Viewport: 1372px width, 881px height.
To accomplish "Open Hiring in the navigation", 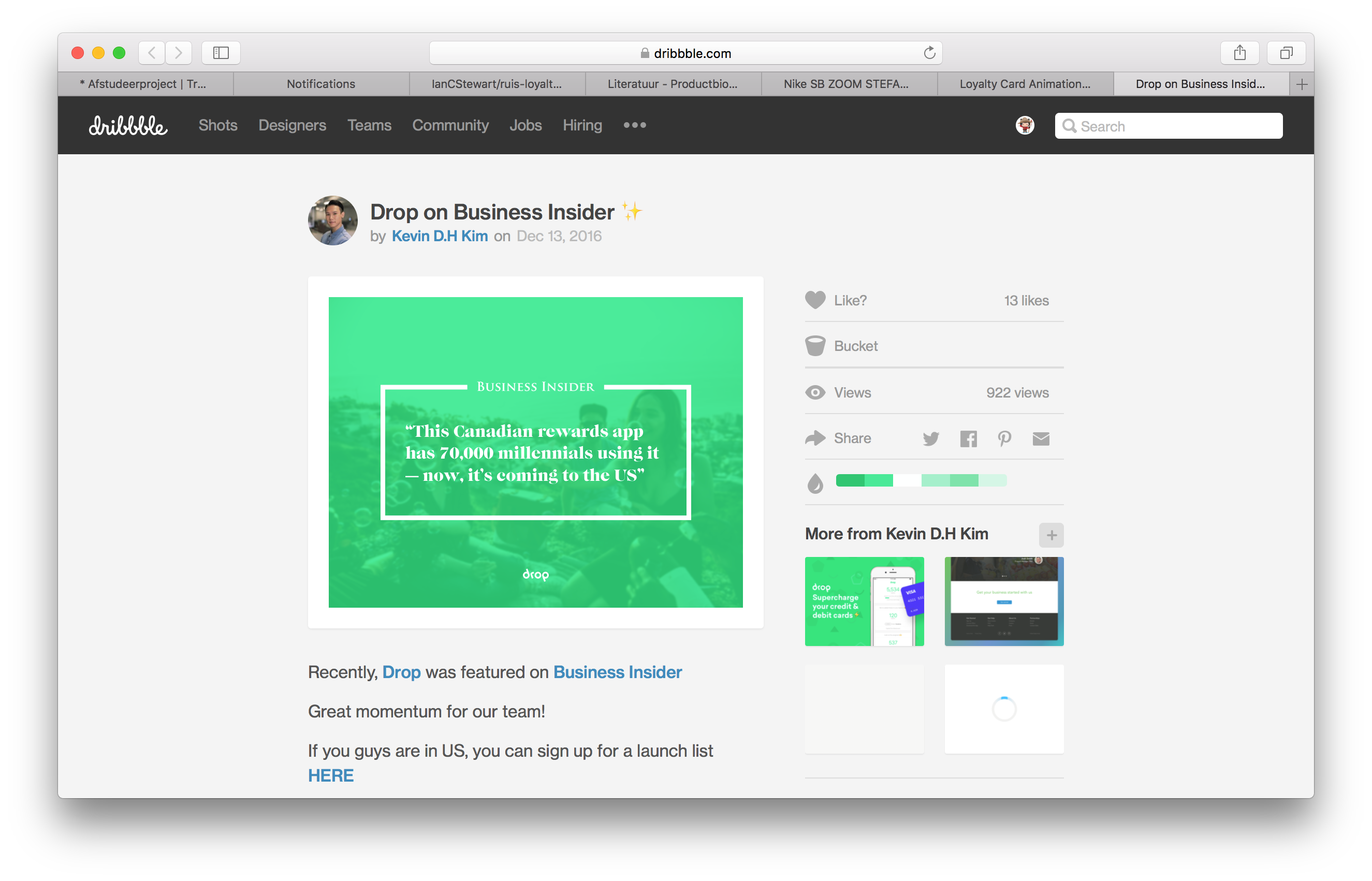I will click(x=582, y=125).
